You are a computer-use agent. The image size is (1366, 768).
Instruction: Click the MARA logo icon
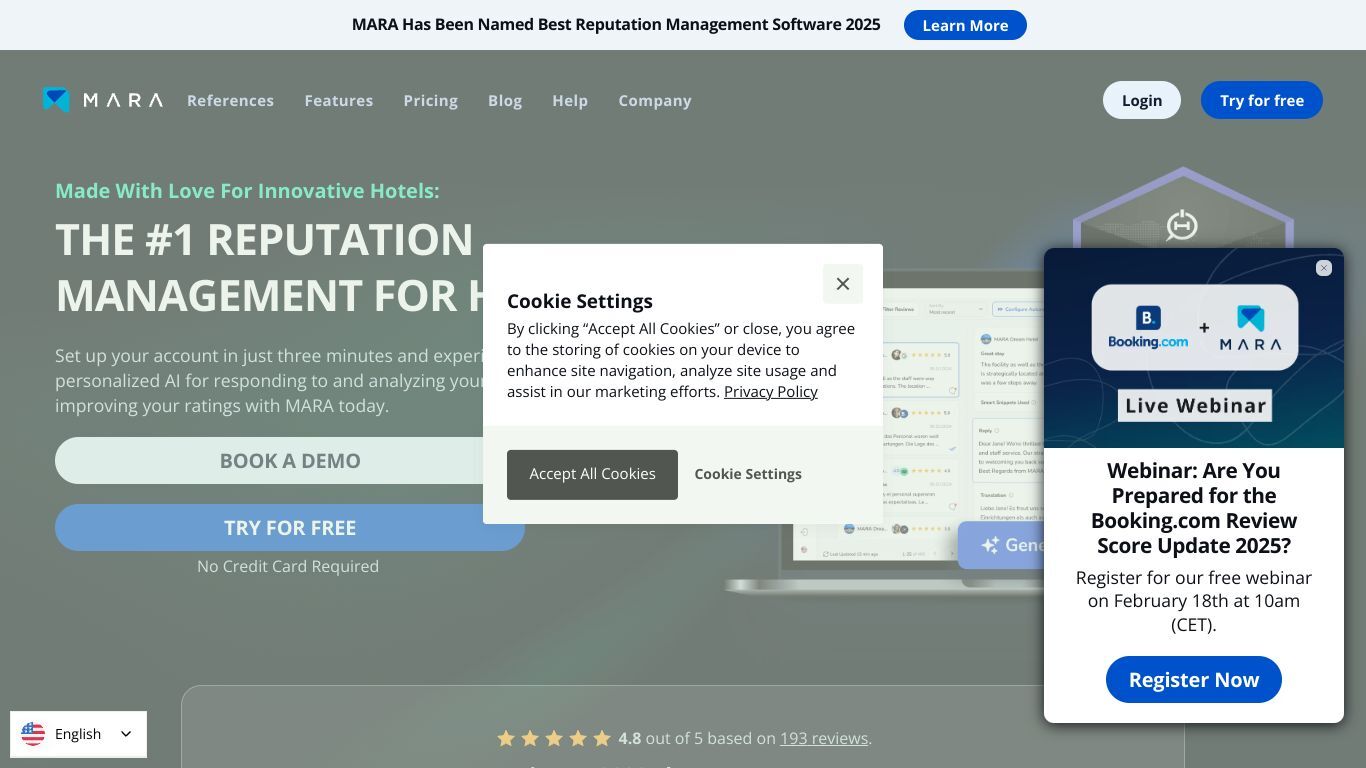[56, 100]
